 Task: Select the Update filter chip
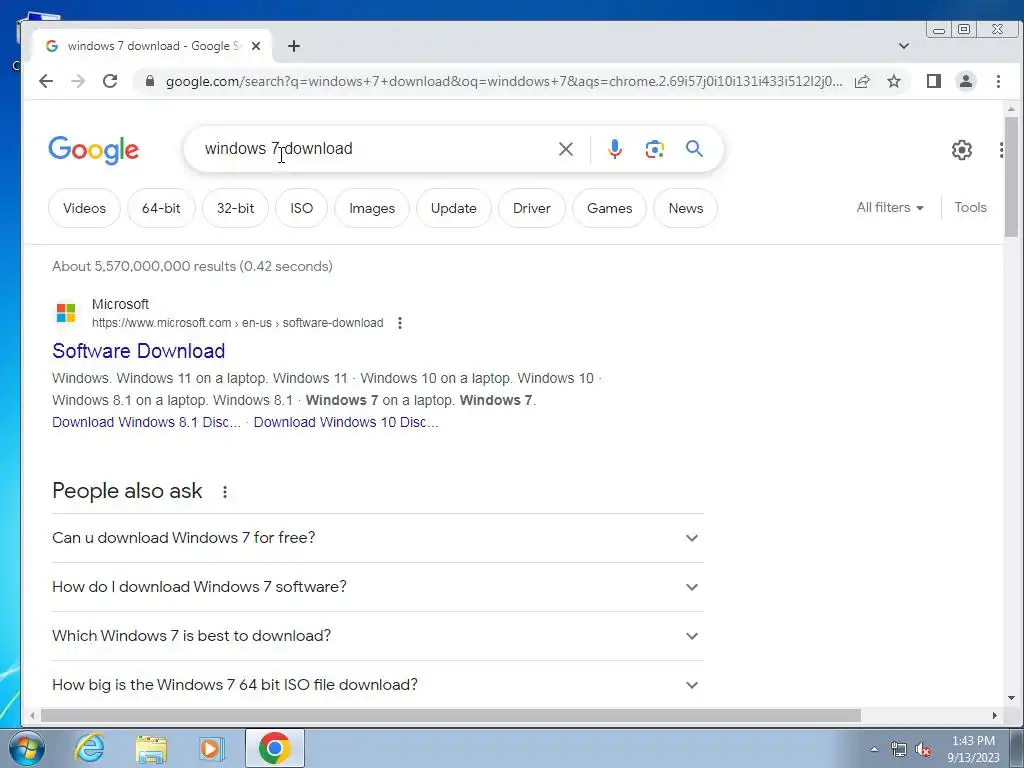tap(454, 208)
